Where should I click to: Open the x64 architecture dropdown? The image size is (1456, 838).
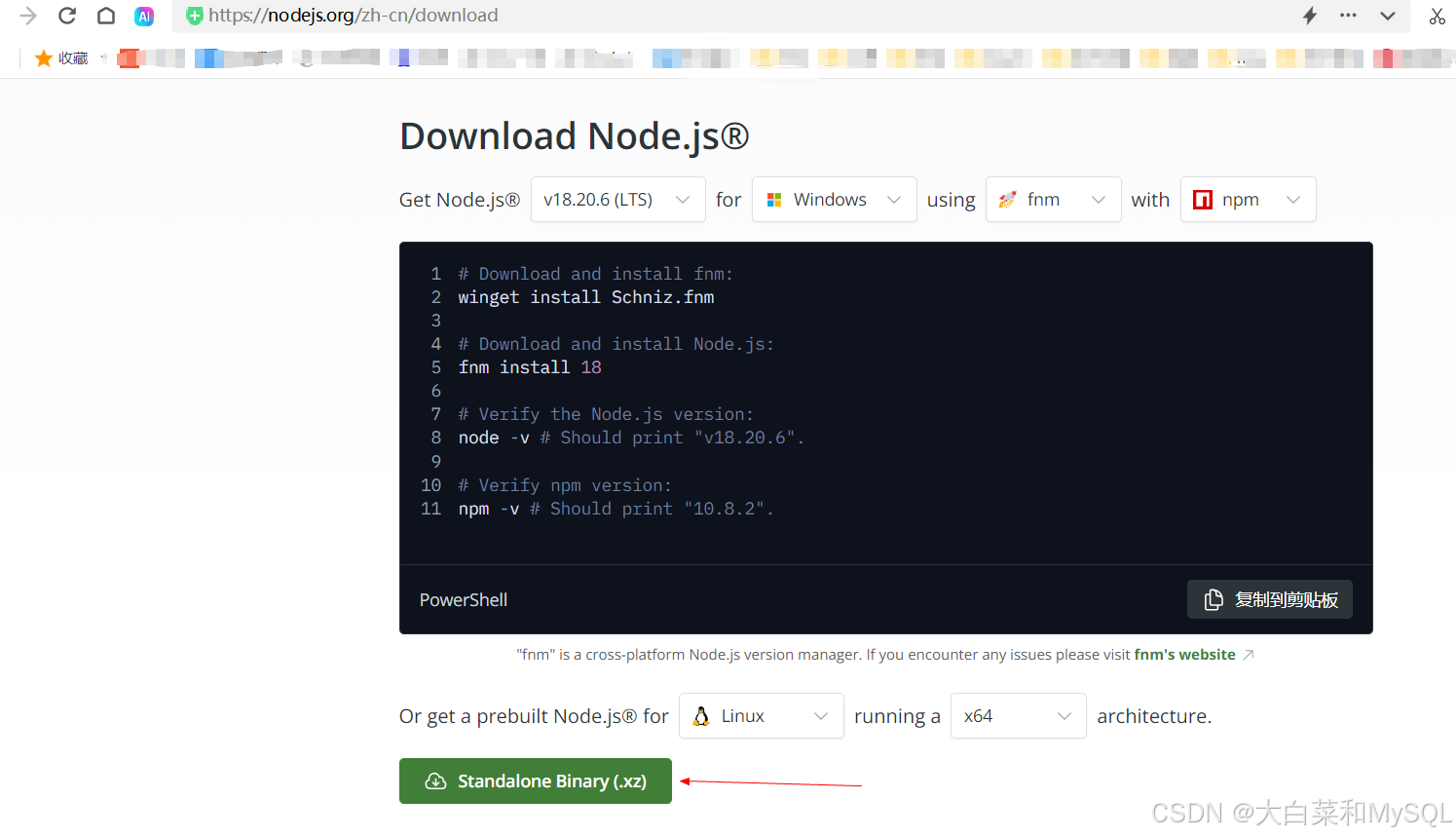coord(1018,716)
